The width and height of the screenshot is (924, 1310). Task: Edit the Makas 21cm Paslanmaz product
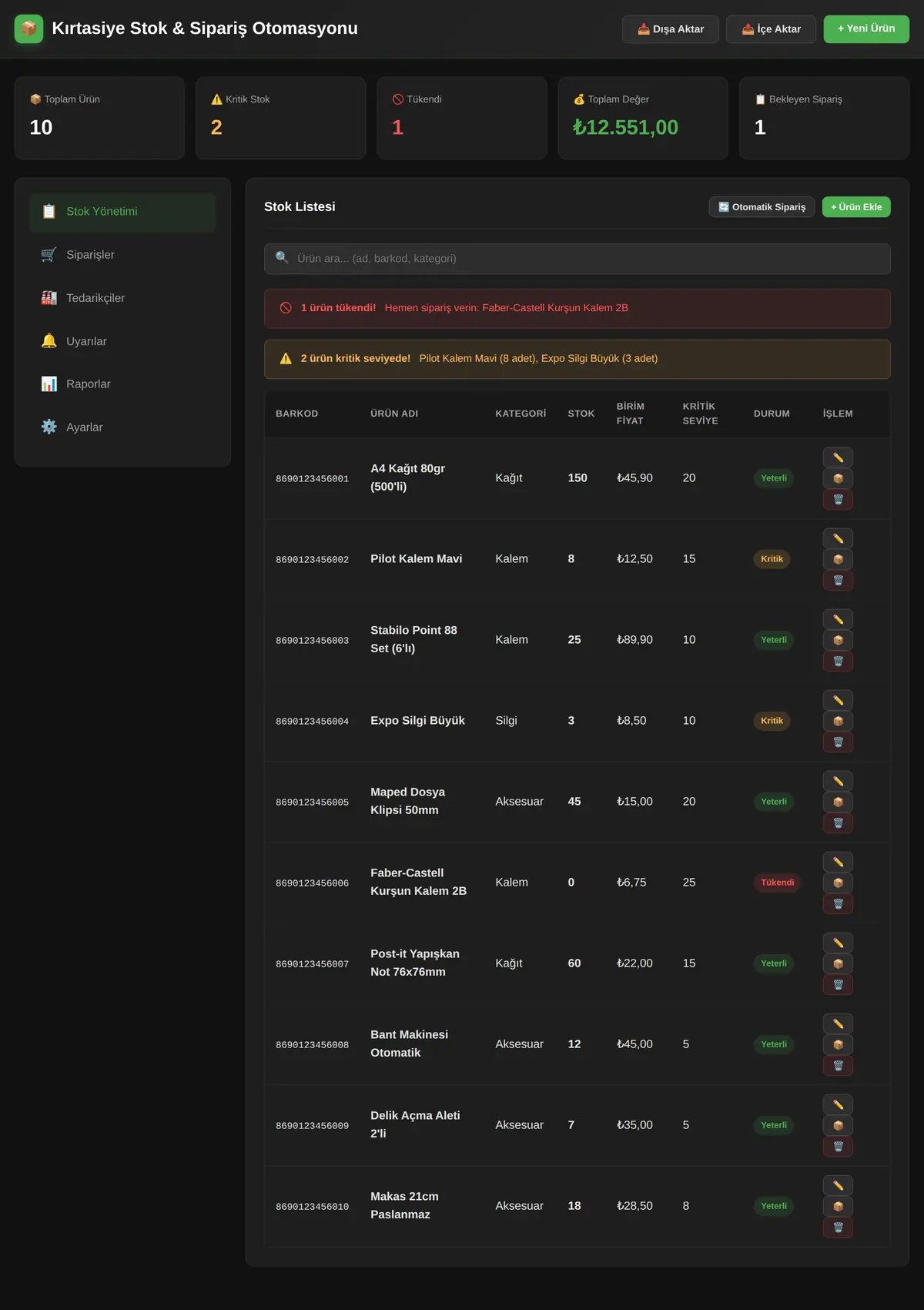pyautogui.click(x=838, y=1185)
